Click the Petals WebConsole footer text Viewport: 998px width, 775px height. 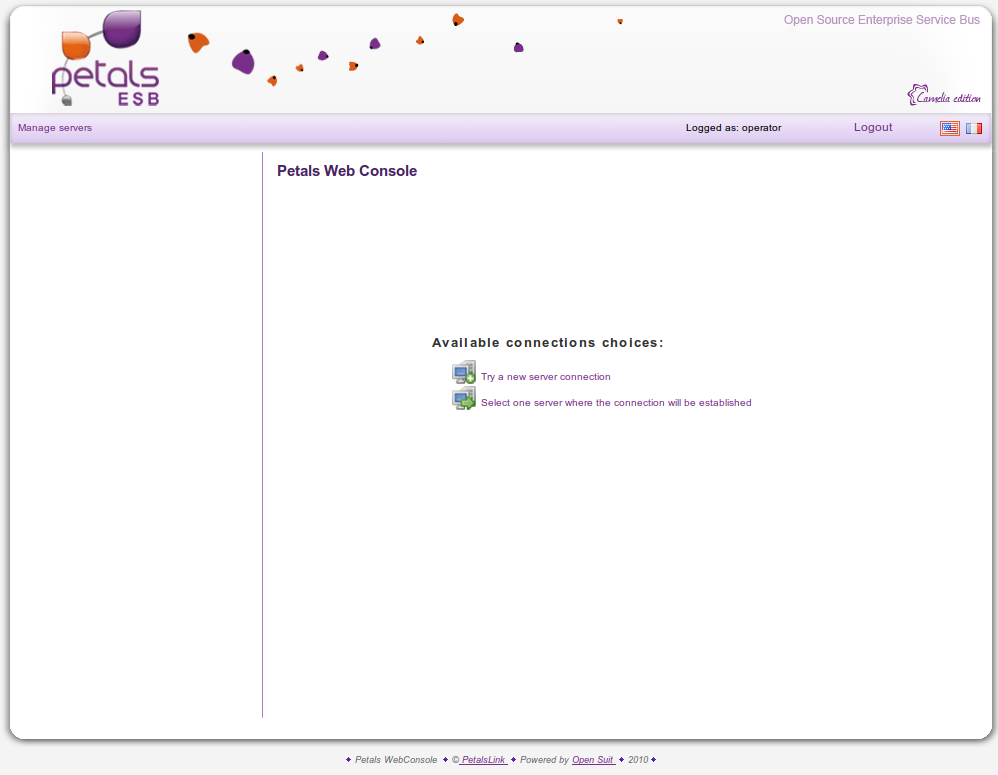pyautogui.click(x=396, y=760)
